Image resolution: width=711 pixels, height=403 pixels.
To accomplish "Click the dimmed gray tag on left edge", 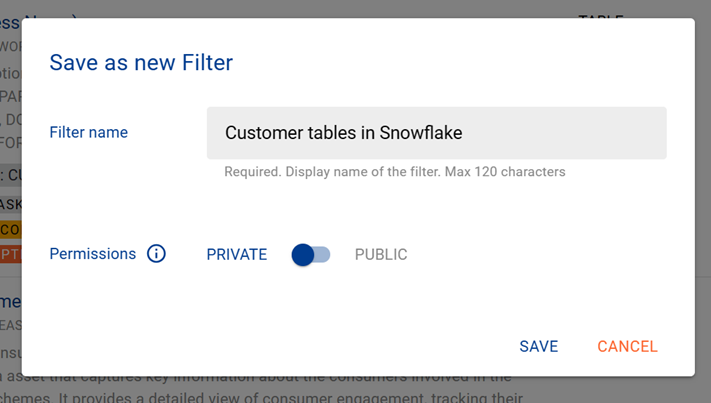I will coord(10,176).
